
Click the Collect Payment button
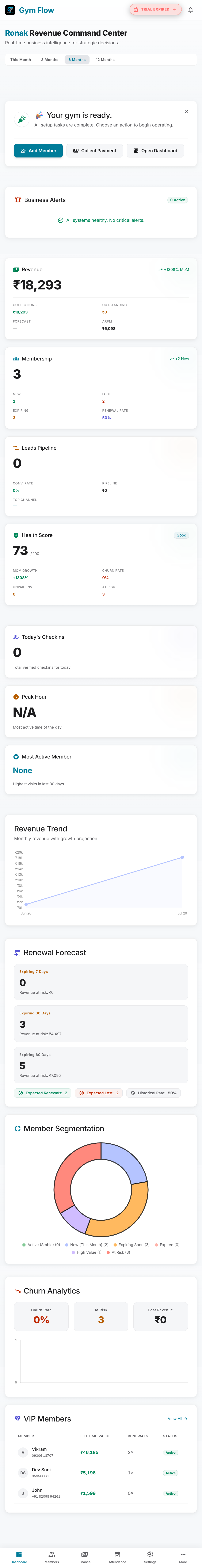click(95, 150)
